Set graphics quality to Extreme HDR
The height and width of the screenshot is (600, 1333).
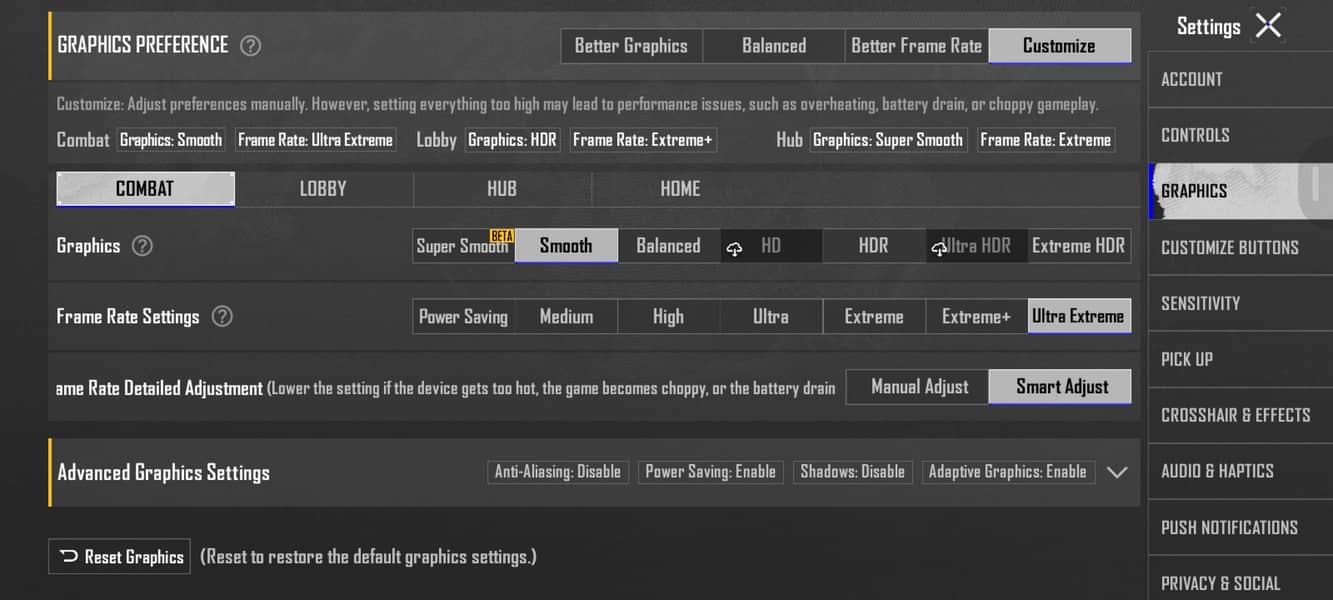pyautogui.click(x=1079, y=246)
